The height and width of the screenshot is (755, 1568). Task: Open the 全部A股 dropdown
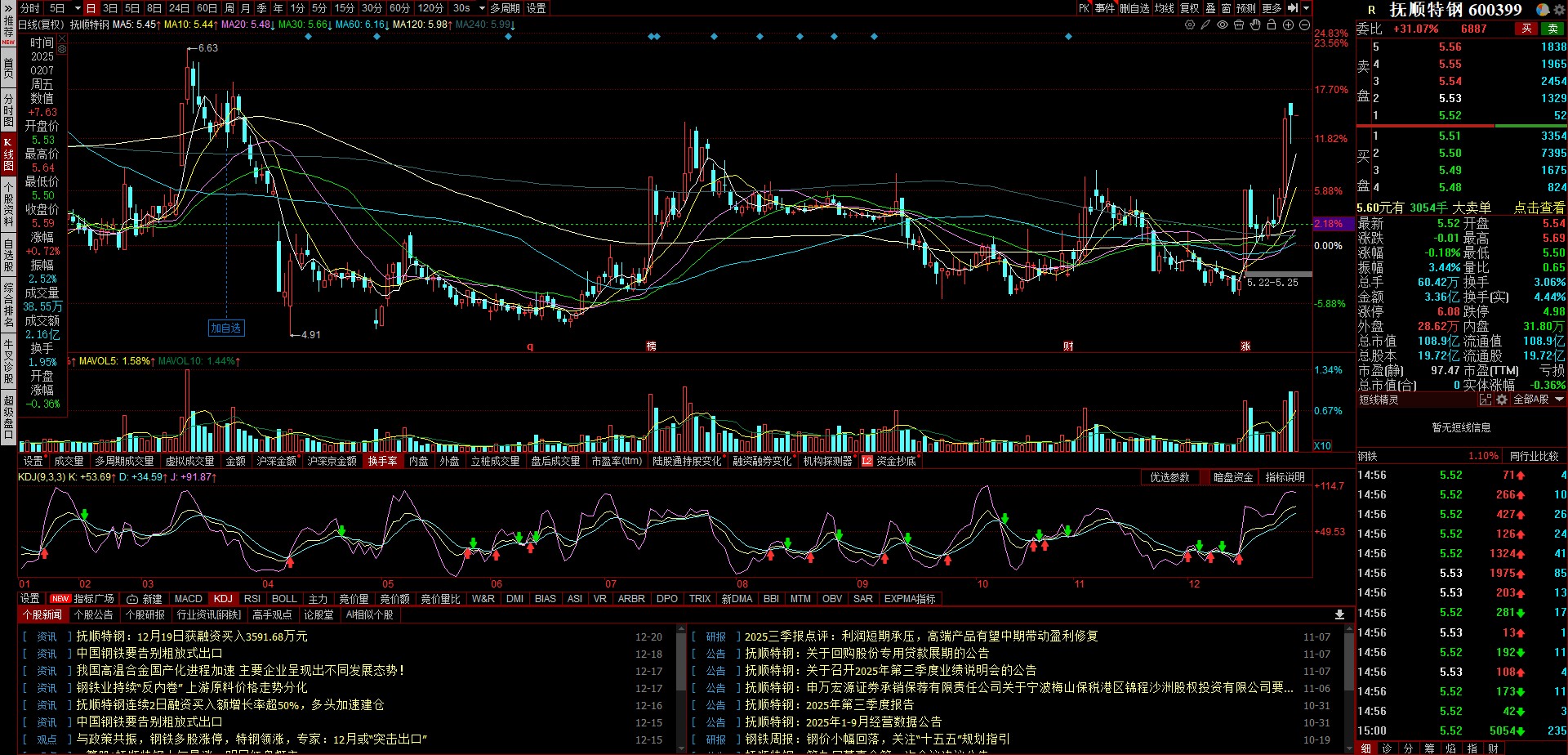point(1538,400)
